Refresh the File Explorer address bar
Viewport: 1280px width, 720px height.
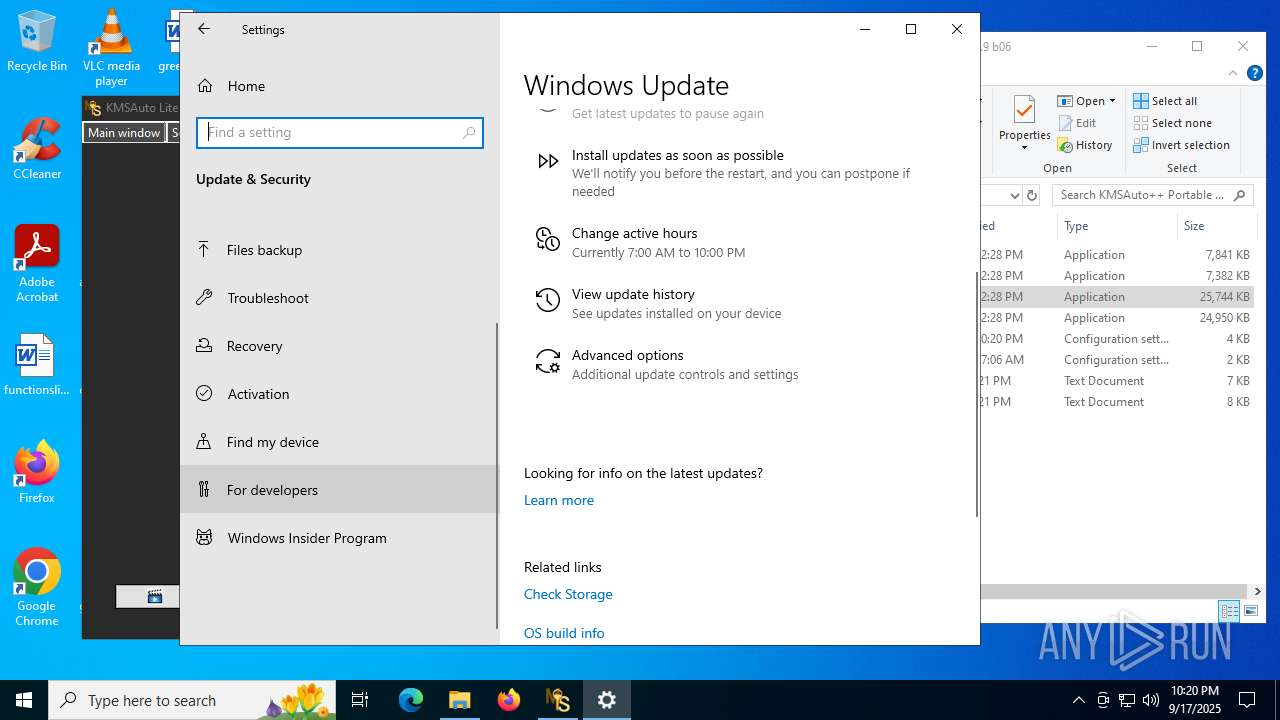click(1032, 195)
